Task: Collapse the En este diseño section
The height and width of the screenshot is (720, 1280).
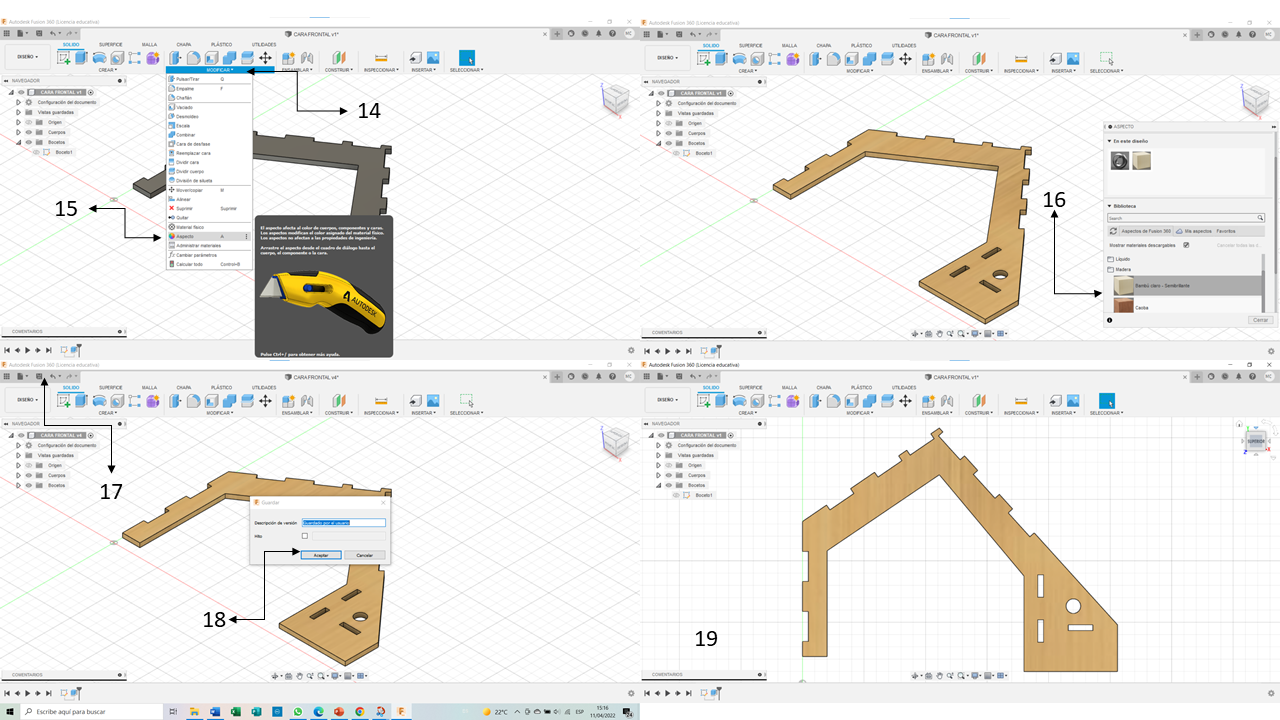Action: 1109,141
